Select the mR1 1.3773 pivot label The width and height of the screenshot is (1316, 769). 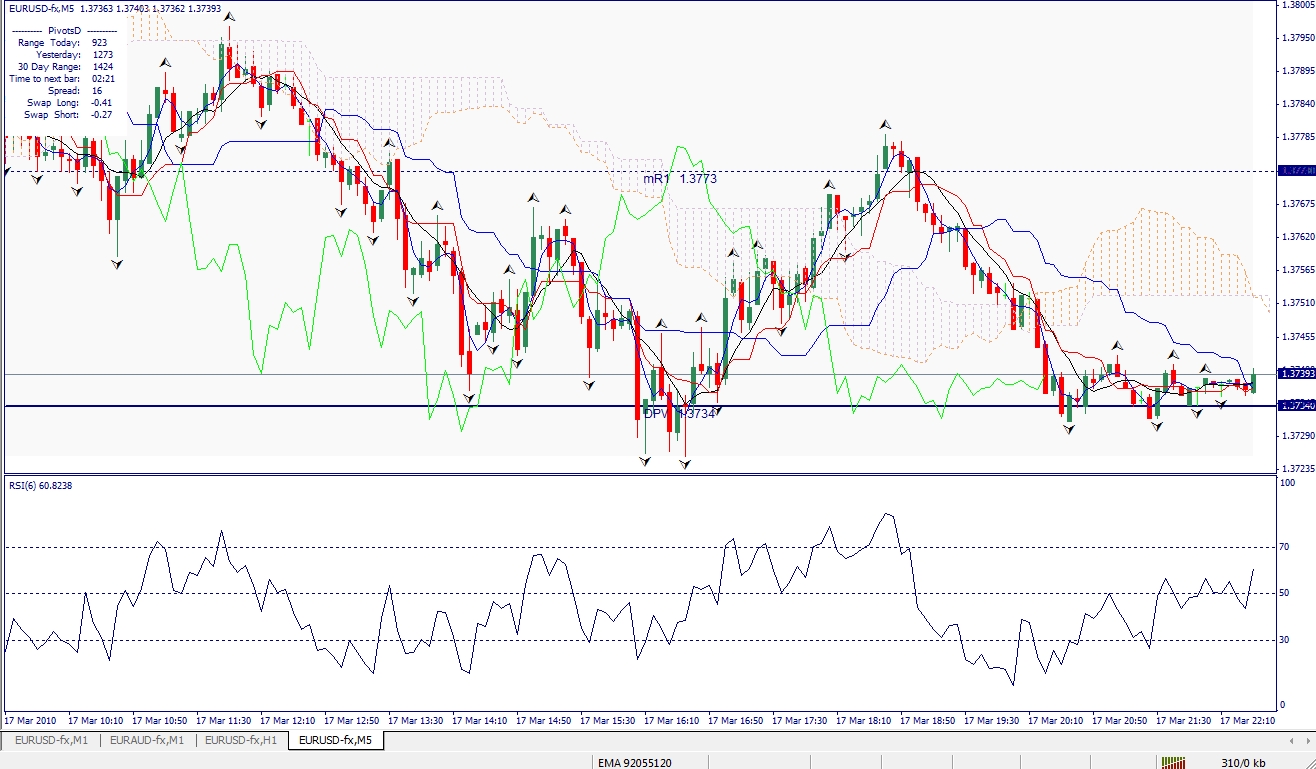tap(680, 178)
